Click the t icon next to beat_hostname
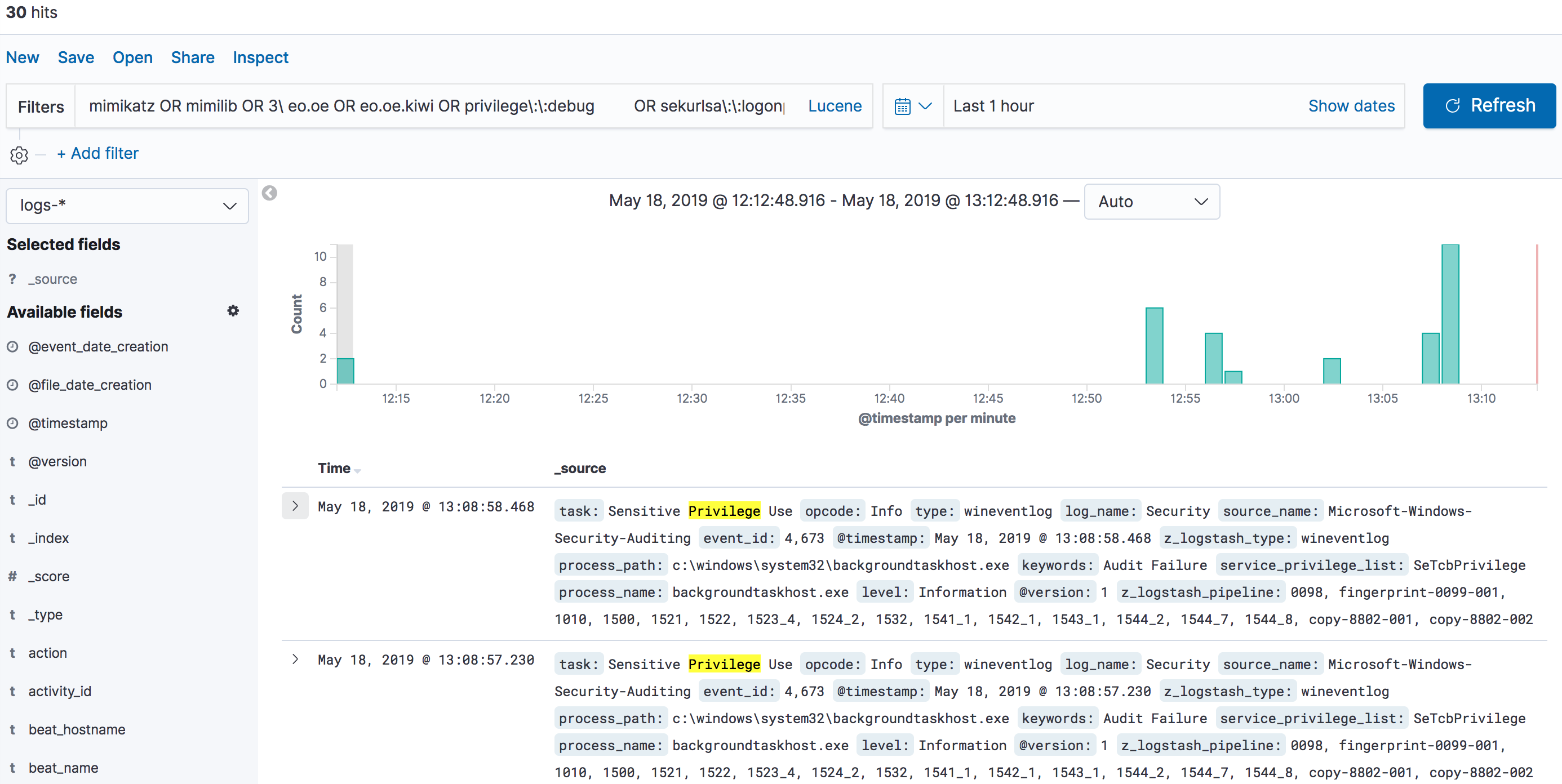1562x784 pixels. pyautogui.click(x=12, y=729)
